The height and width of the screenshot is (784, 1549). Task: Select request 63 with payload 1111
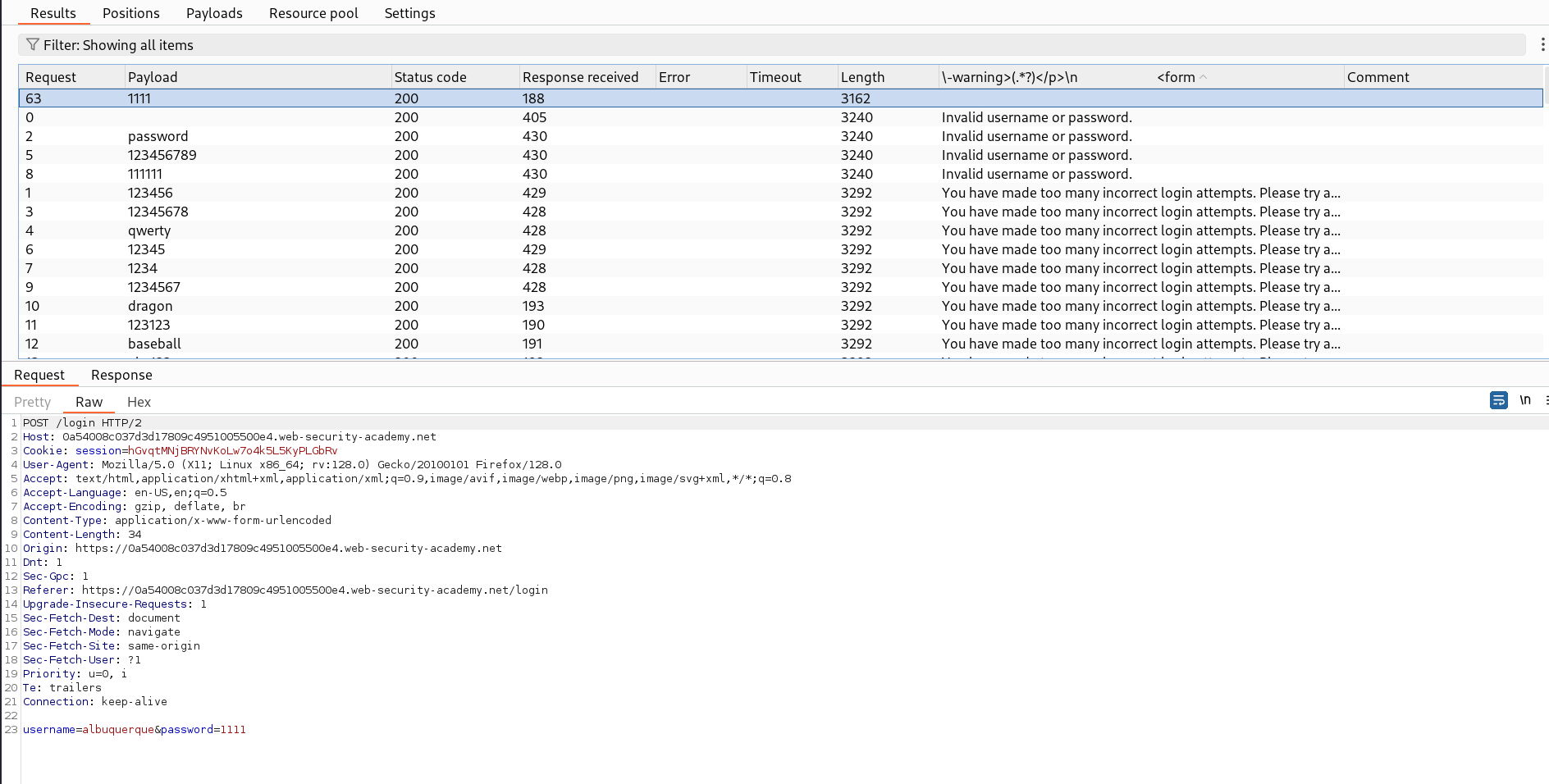click(x=139, y=98)
